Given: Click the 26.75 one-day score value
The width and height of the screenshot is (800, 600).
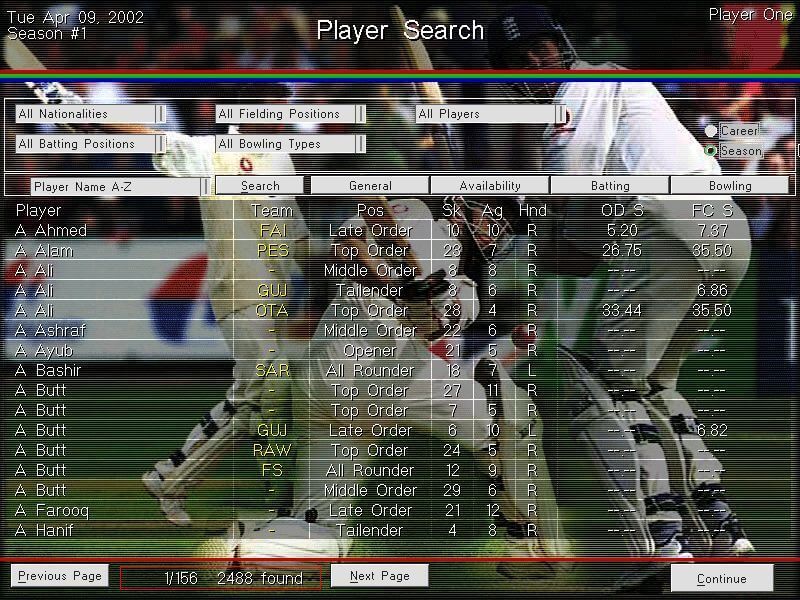Looking at the screenshot, I should coord(622,251).
